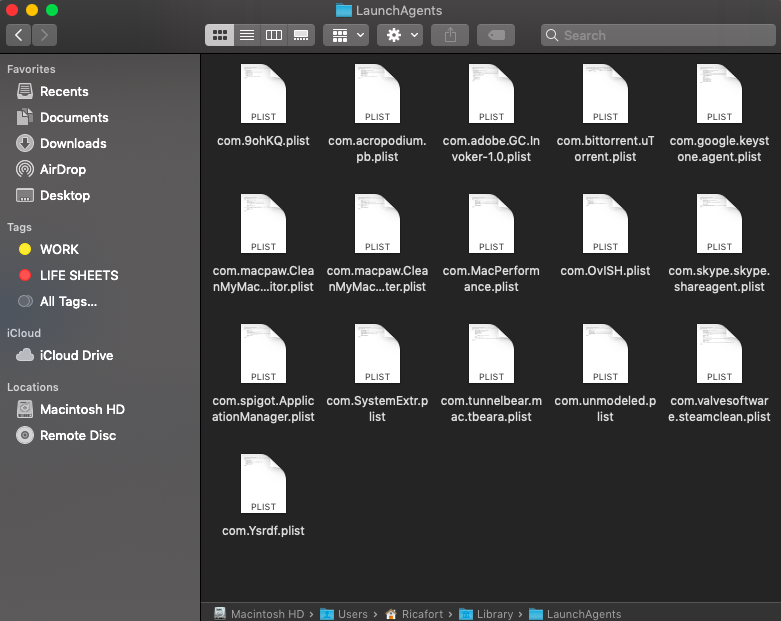Click Library in the path bar
This screenshot has width=781, height=621.
click(x=494, y=614)
